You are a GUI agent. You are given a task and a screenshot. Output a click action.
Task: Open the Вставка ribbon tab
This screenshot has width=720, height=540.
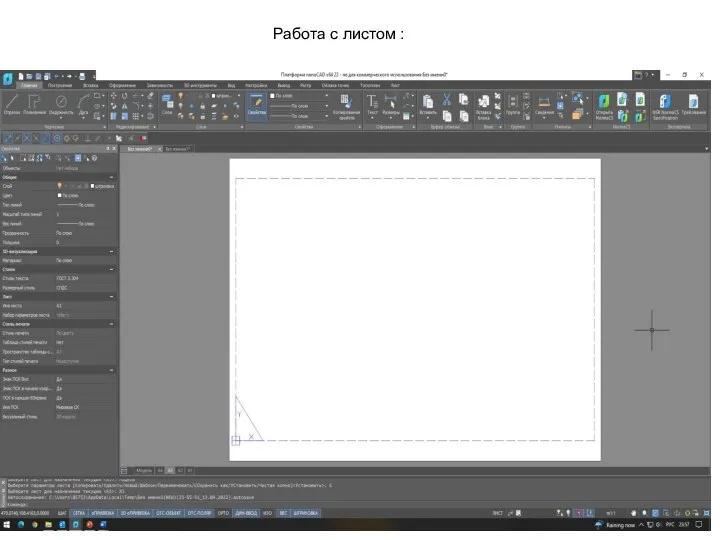(92, 86)
